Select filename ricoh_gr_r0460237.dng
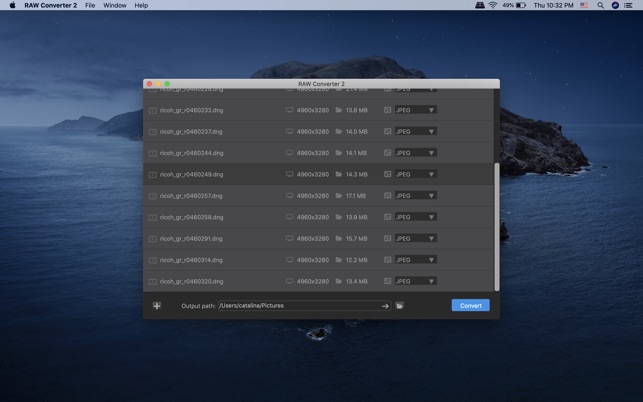 191,132
